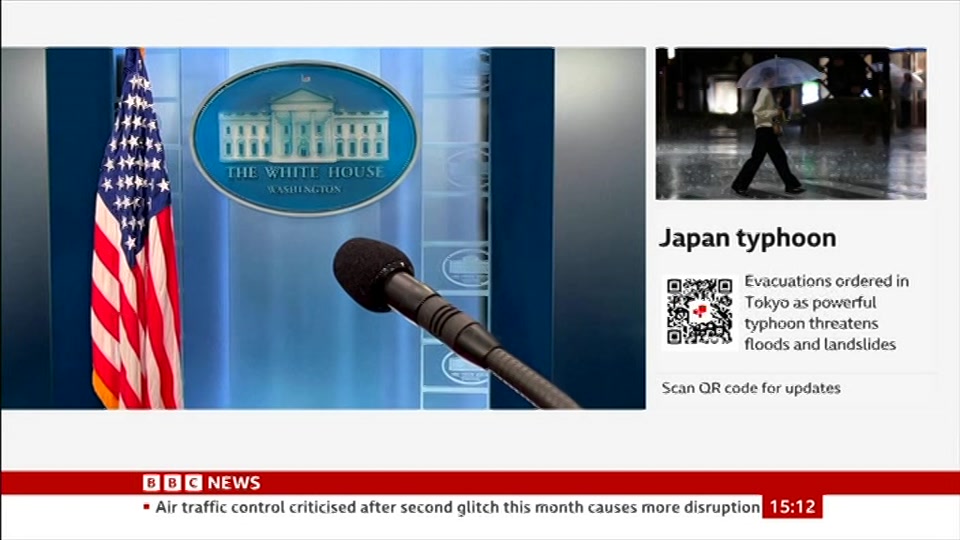Click the red bullet before the ticker
This screenshot has height=540, width=960.
pos(146,507)
